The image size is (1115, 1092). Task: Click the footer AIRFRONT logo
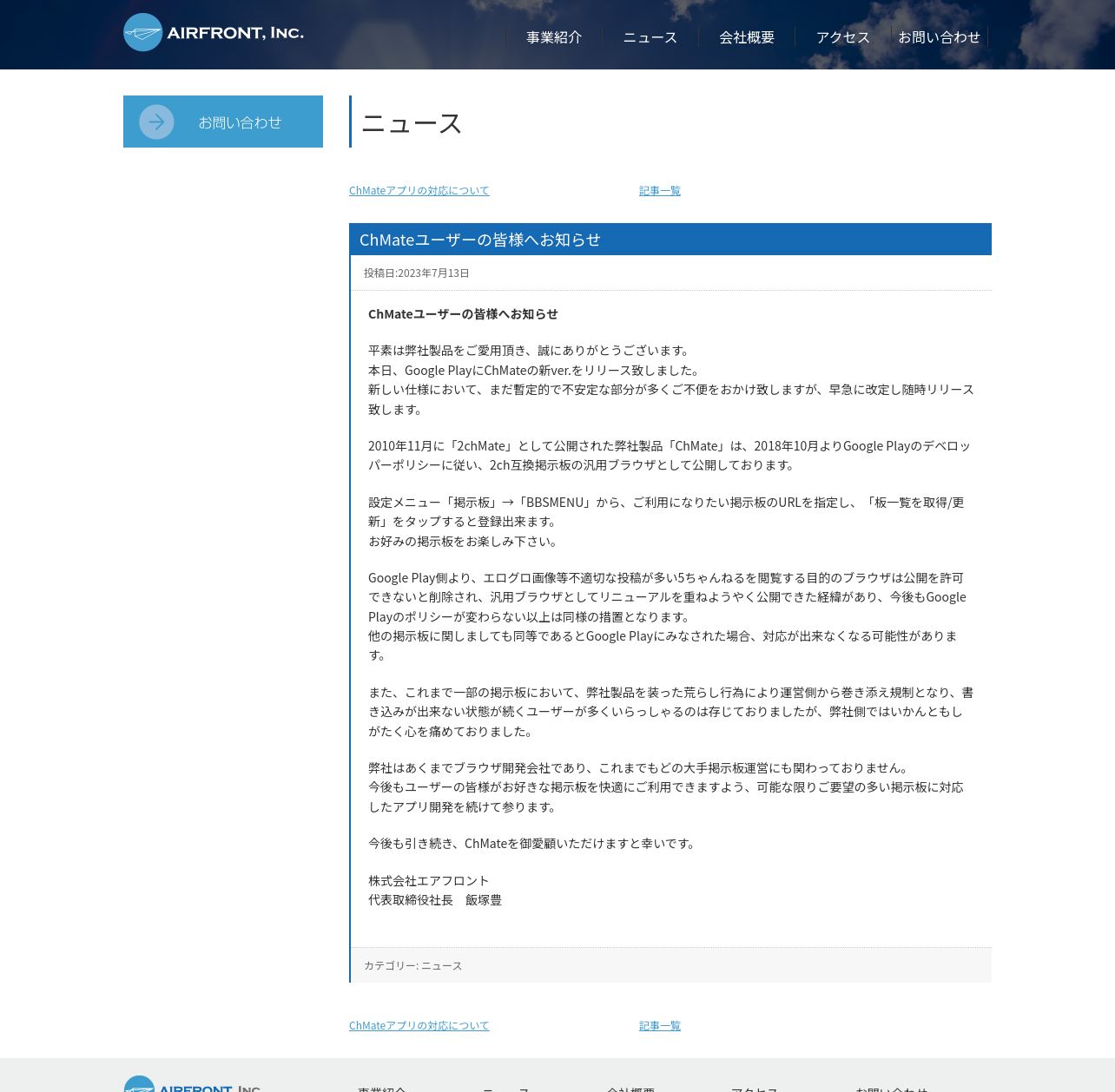coord(192,1085)
